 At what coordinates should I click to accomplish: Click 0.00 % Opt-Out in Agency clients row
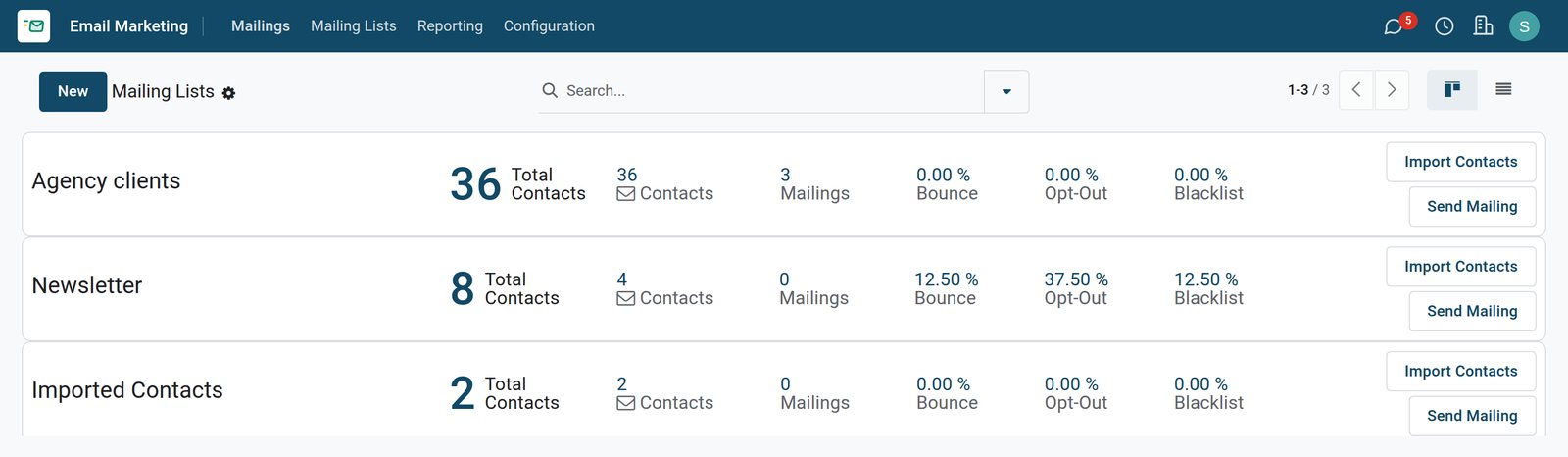[1075, 184]
